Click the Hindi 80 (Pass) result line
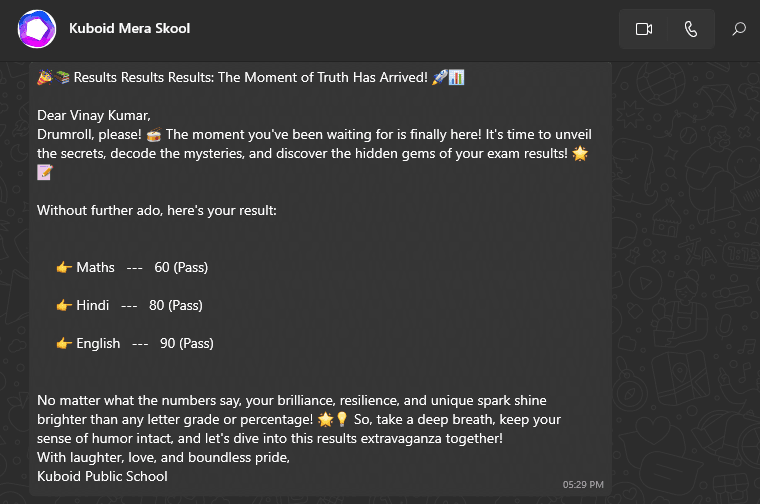 coord(138,305)
